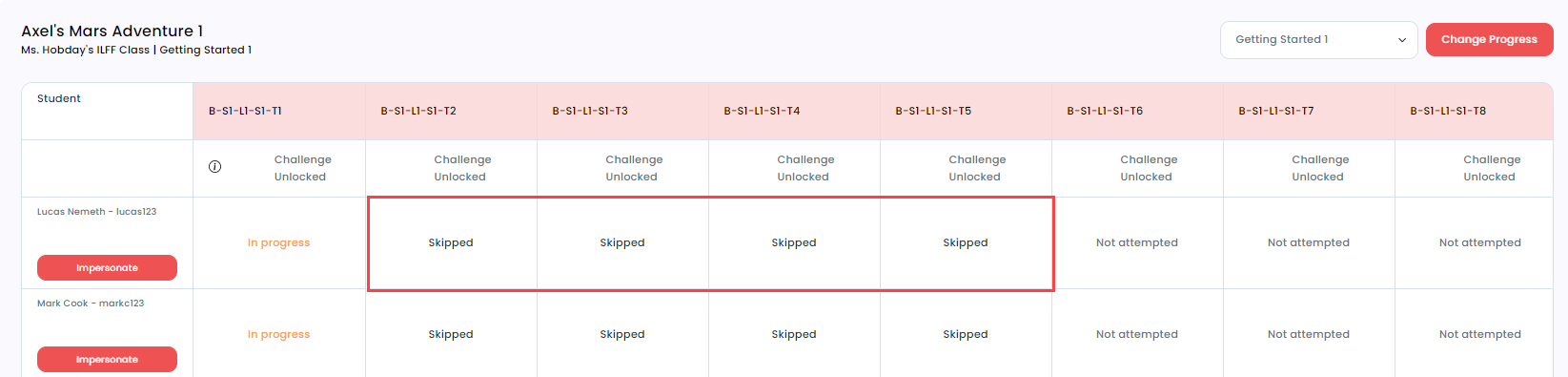Click the Change Progress button
1568x377 pixels.
tap(1489, 40)
